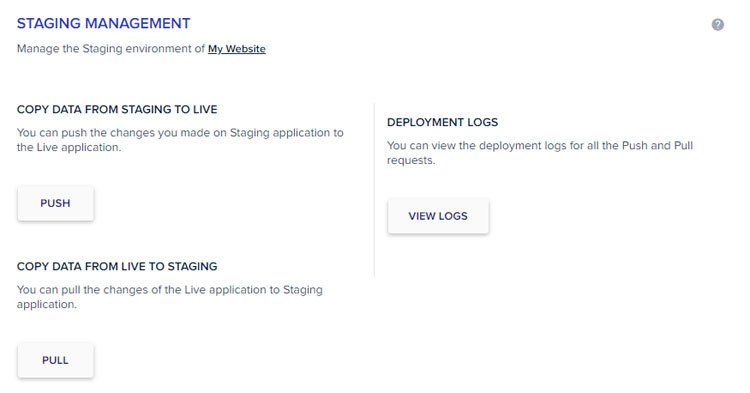Show staging help from the top-right icon
The width and height of the screenshot is (750, 393).
(717, 25)
